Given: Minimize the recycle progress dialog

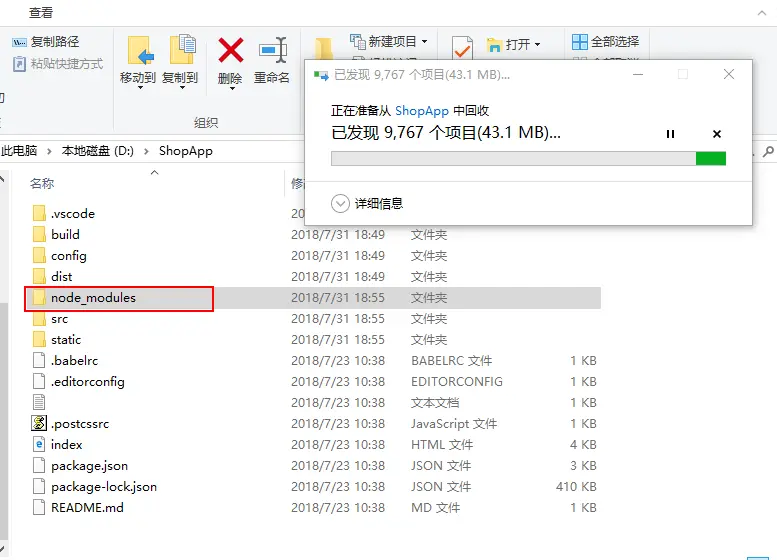Looking at the screenshot, I should (638, 74).
